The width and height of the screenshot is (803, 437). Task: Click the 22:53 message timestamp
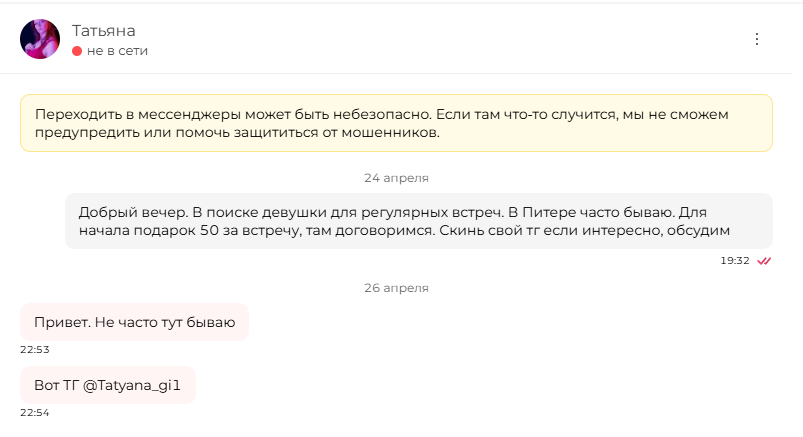click(35, 349)
